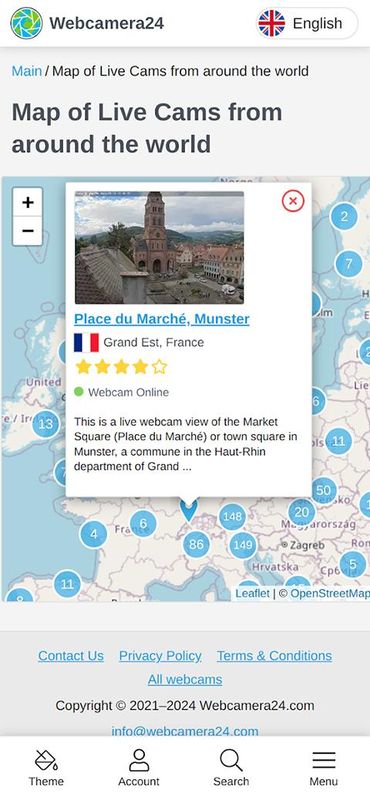370x800 pixels.
Task: Open the hamburger Menu
Action: [x=324, y=761]
